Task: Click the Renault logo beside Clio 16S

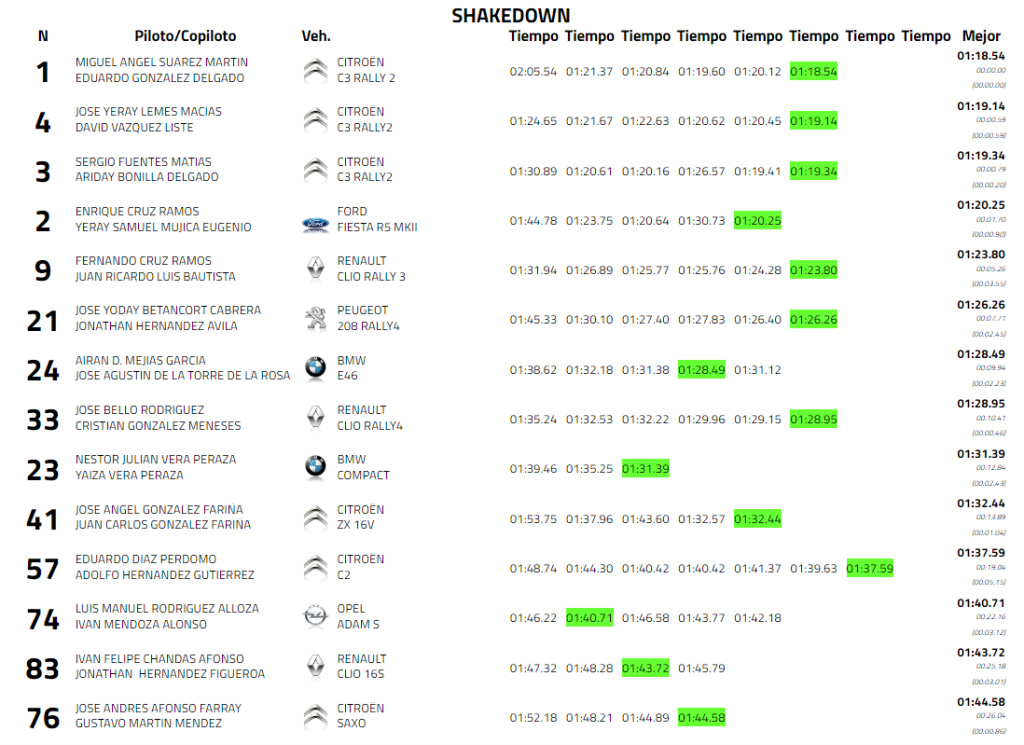Action: [315, 666]
